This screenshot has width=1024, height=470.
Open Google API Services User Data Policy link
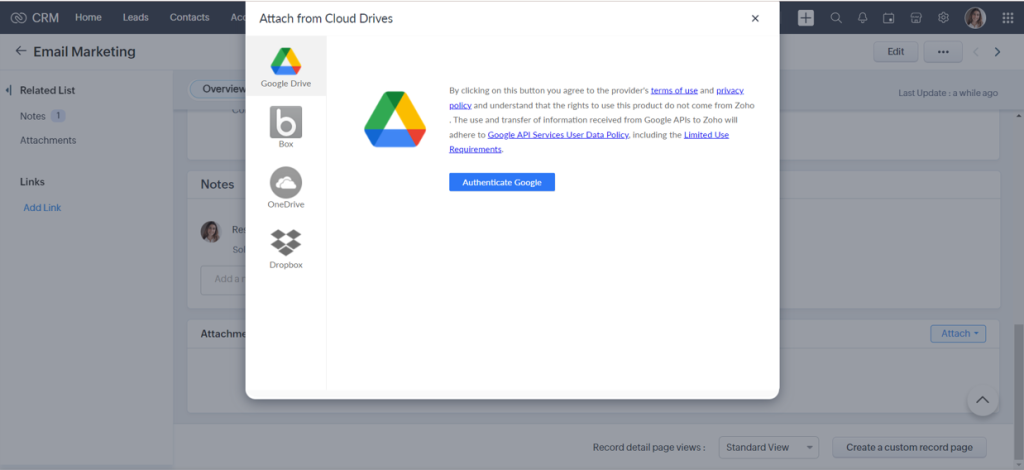(x=558, y=134)
